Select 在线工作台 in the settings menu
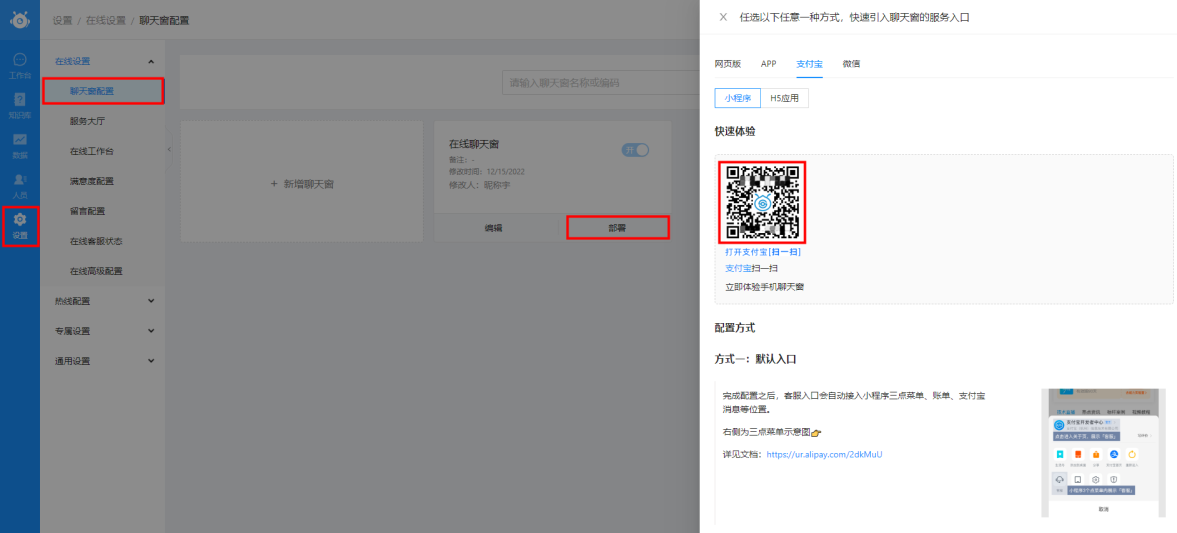 (104, 151)
